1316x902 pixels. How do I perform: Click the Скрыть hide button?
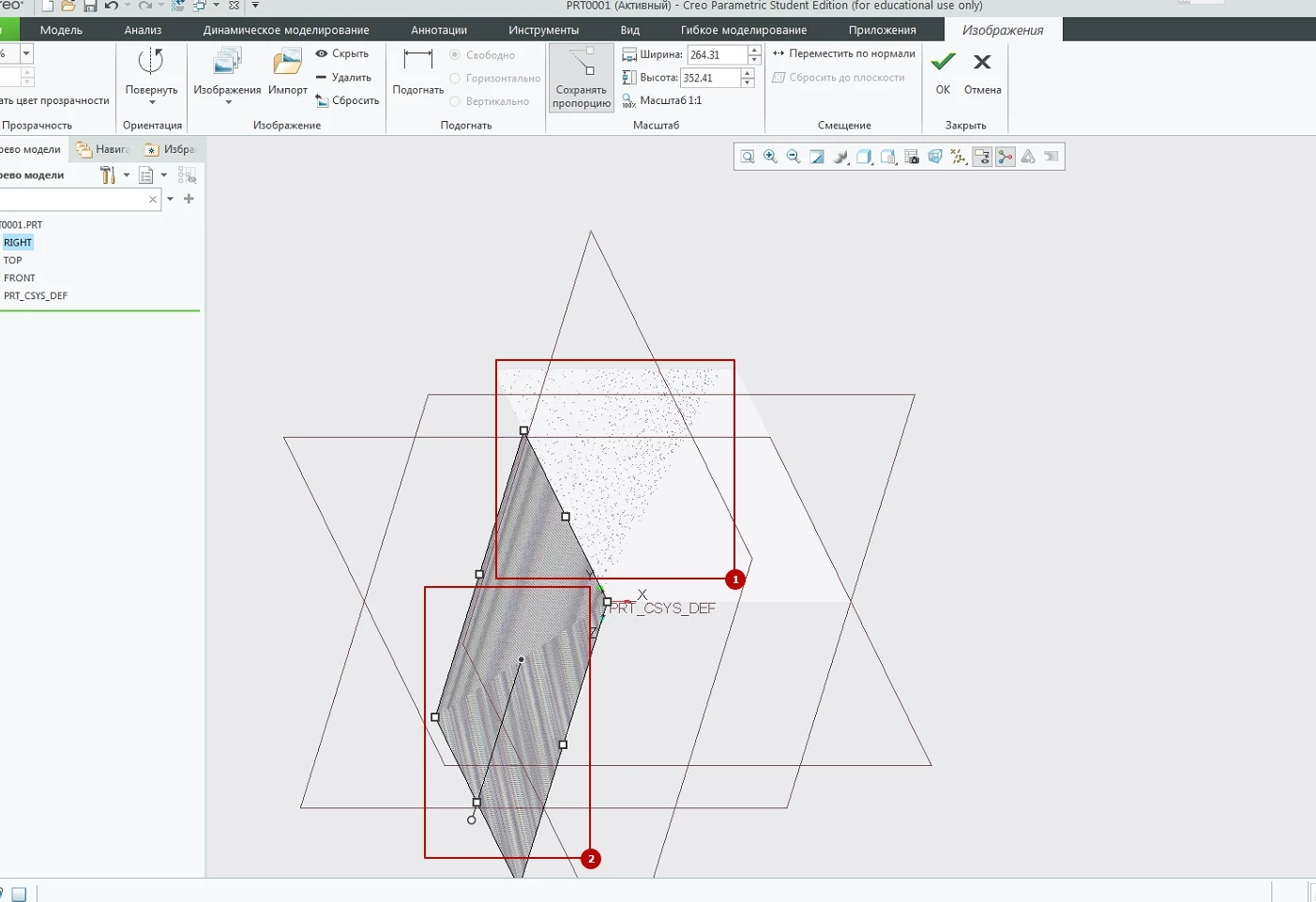[342, 53]
